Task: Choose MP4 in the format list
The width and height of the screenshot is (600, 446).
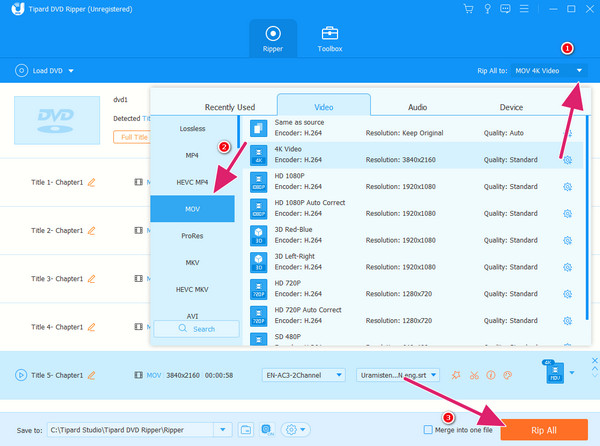Action: click(x=192, y=156)
